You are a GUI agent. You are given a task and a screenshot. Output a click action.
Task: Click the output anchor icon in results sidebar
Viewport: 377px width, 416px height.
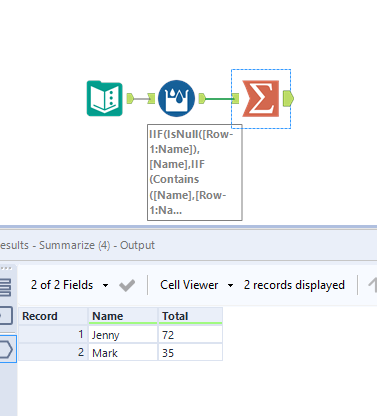click(x=6, y=349)
